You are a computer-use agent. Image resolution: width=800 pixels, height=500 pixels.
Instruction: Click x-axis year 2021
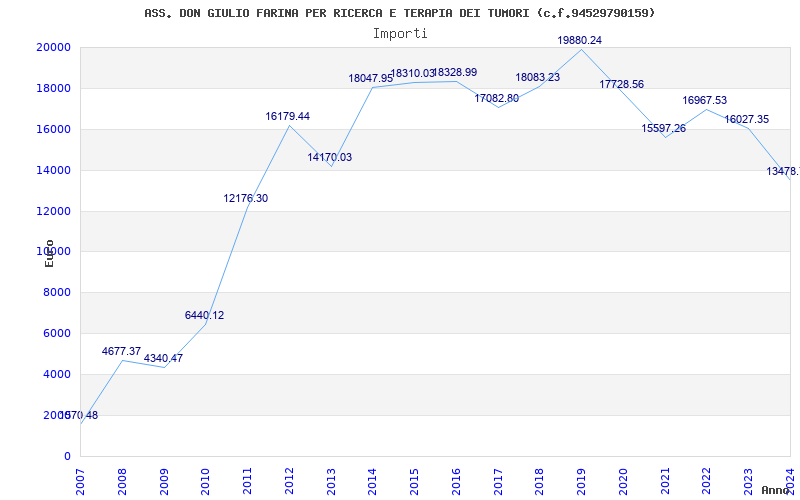click(665, 482)
